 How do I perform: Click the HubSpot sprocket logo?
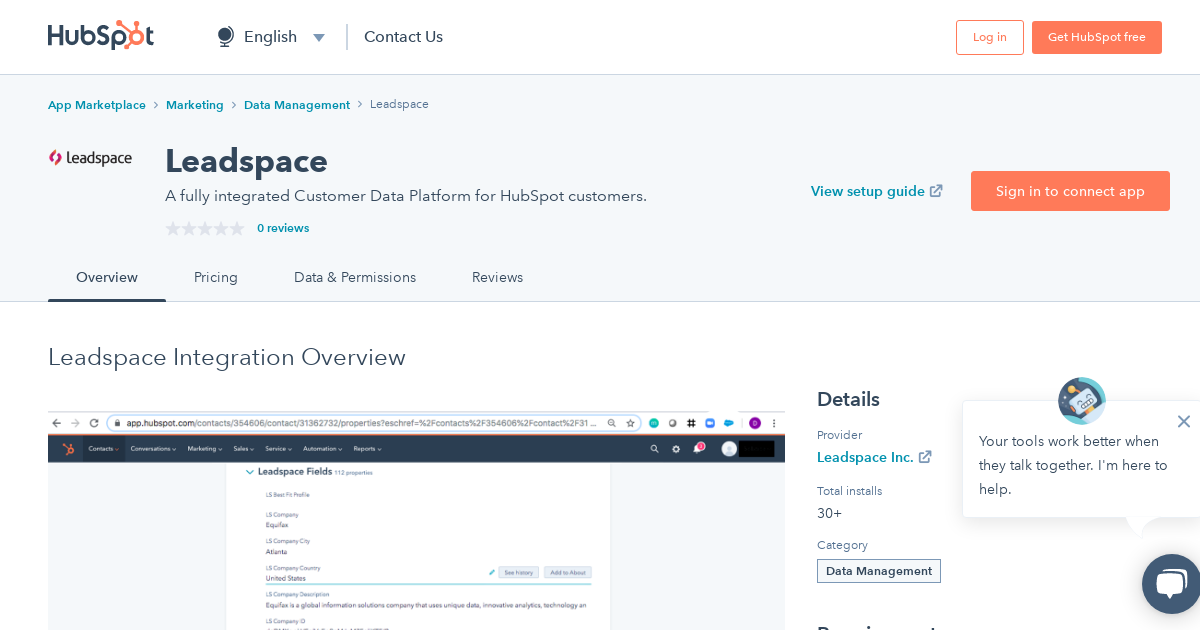click(x=100, y=35)
